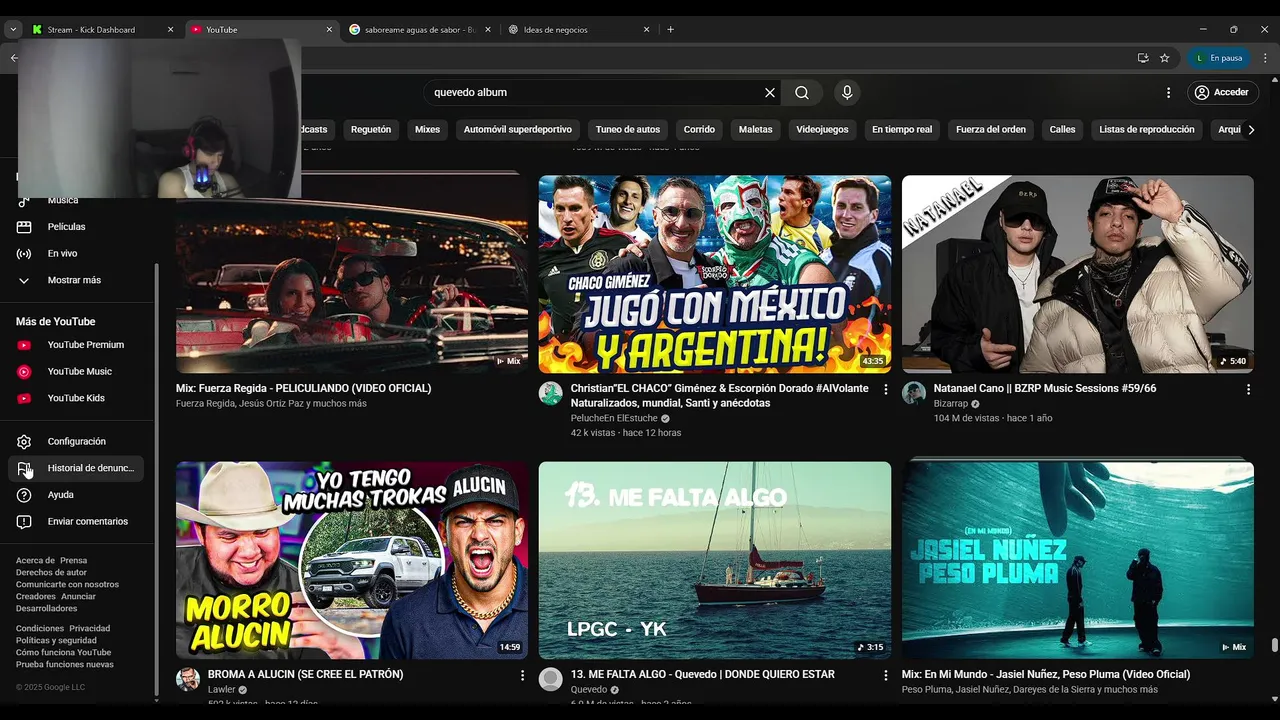Click the Acceder sign-in button

click(x=1221, y=92)
